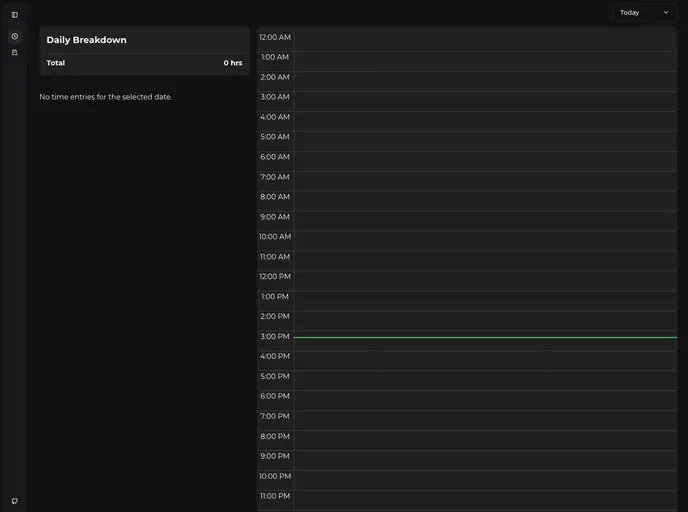Click the 5:00 AM hour label
Screen dimensions: 688x512
tap(275, 137)
